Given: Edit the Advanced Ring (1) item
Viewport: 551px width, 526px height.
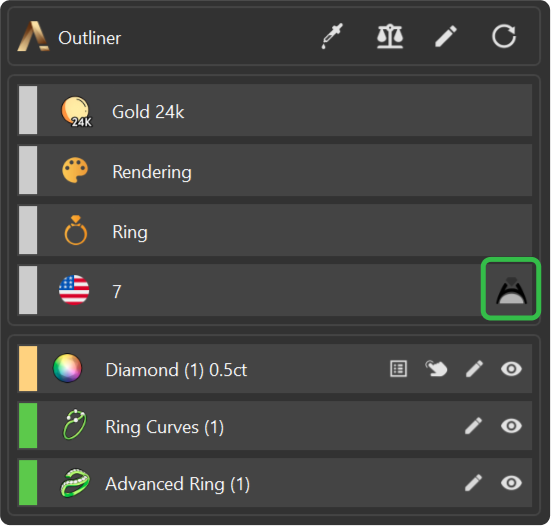Looking at the screenshot, I should click(x=474, y=483).
